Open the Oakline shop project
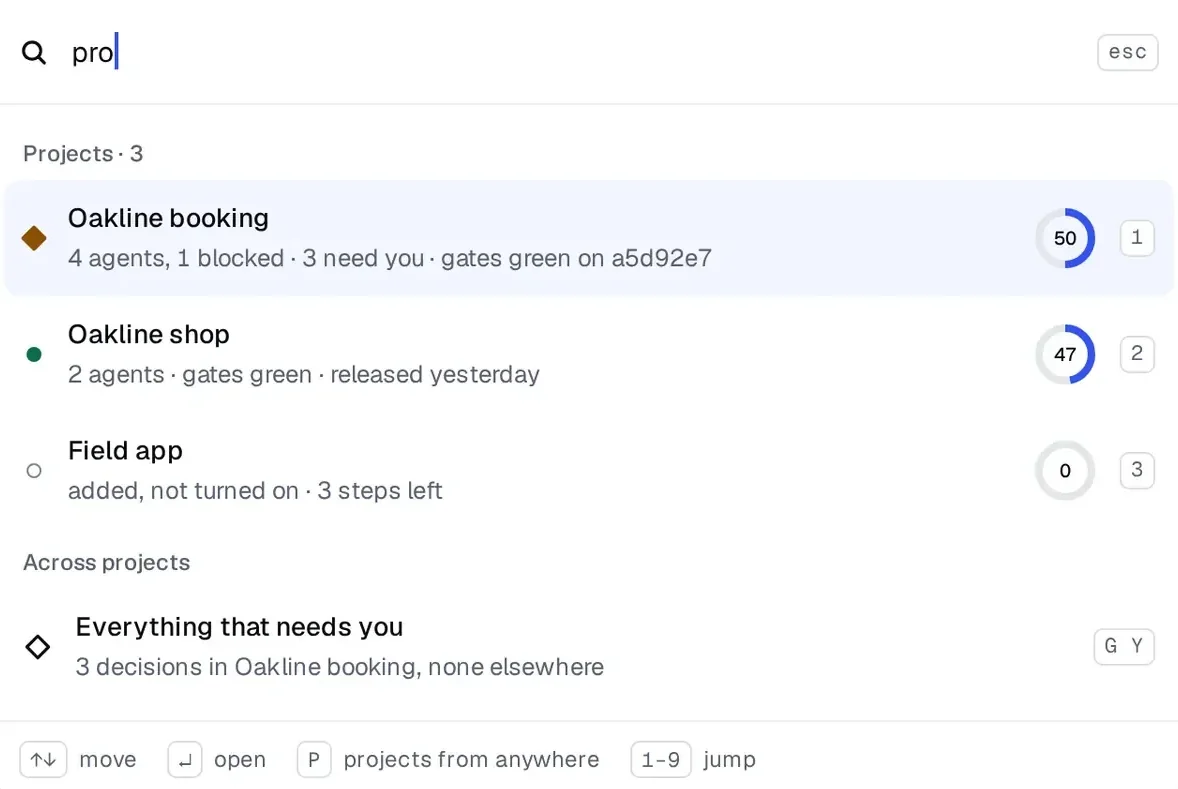Viewport: 1178px width, 789px height. click(589, 354)
